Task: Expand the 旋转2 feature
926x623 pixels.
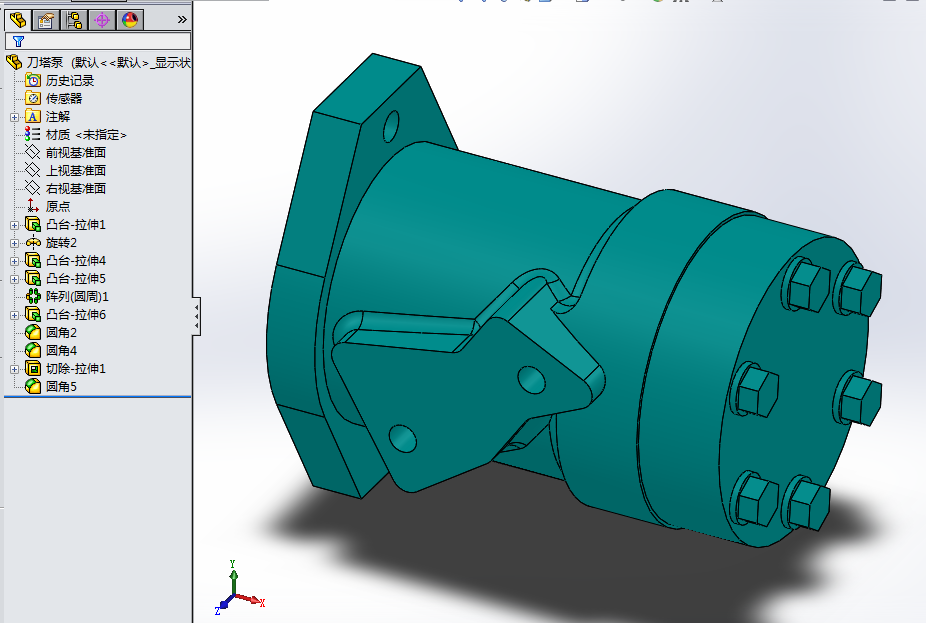Action: [x=14, y=243]
